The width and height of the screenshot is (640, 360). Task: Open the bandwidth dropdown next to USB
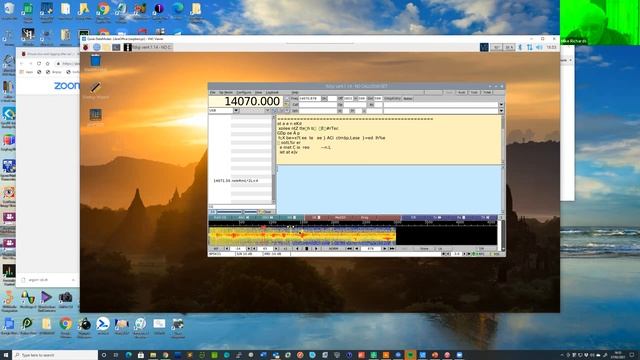click(x=267, y=111)
